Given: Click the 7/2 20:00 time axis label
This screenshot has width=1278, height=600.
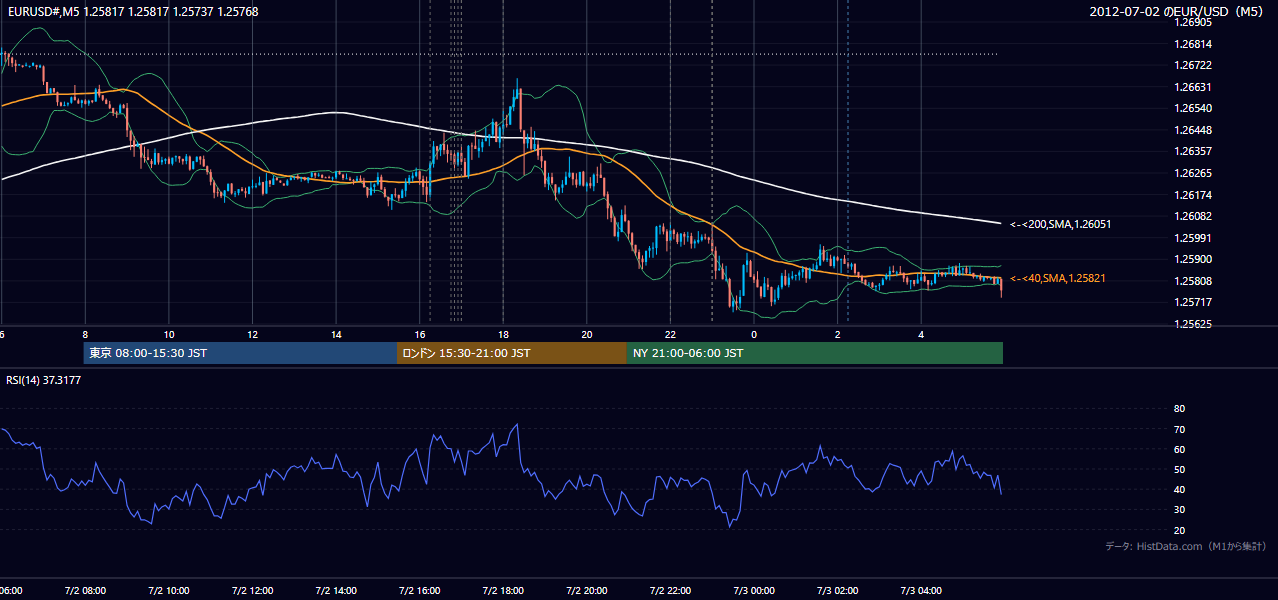Looking at the screenshot, I should pyautogui.click(x=586, y=590).
